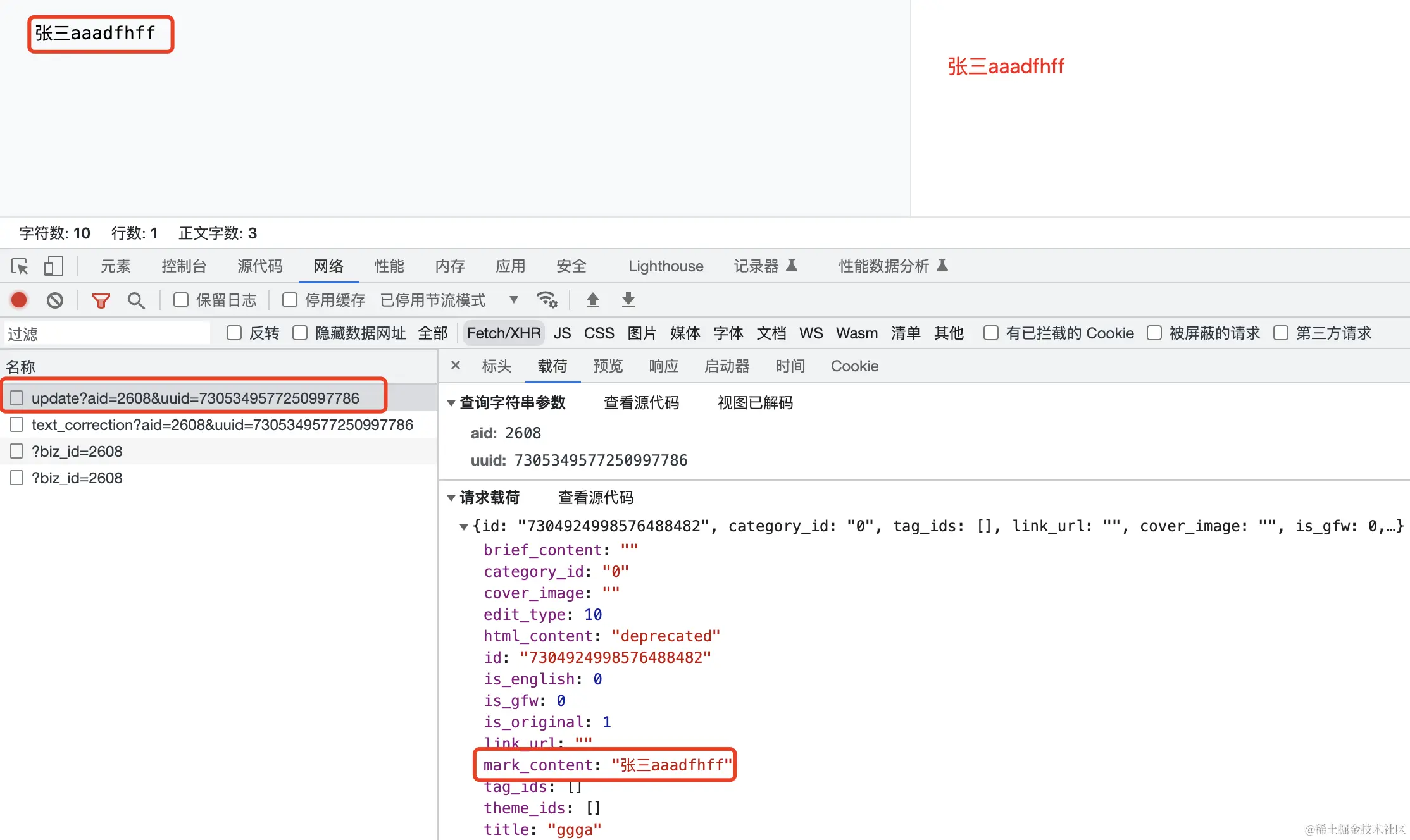
Task: Tick the 隐藏数据网址 checkbox
Action: coord(300,333)
